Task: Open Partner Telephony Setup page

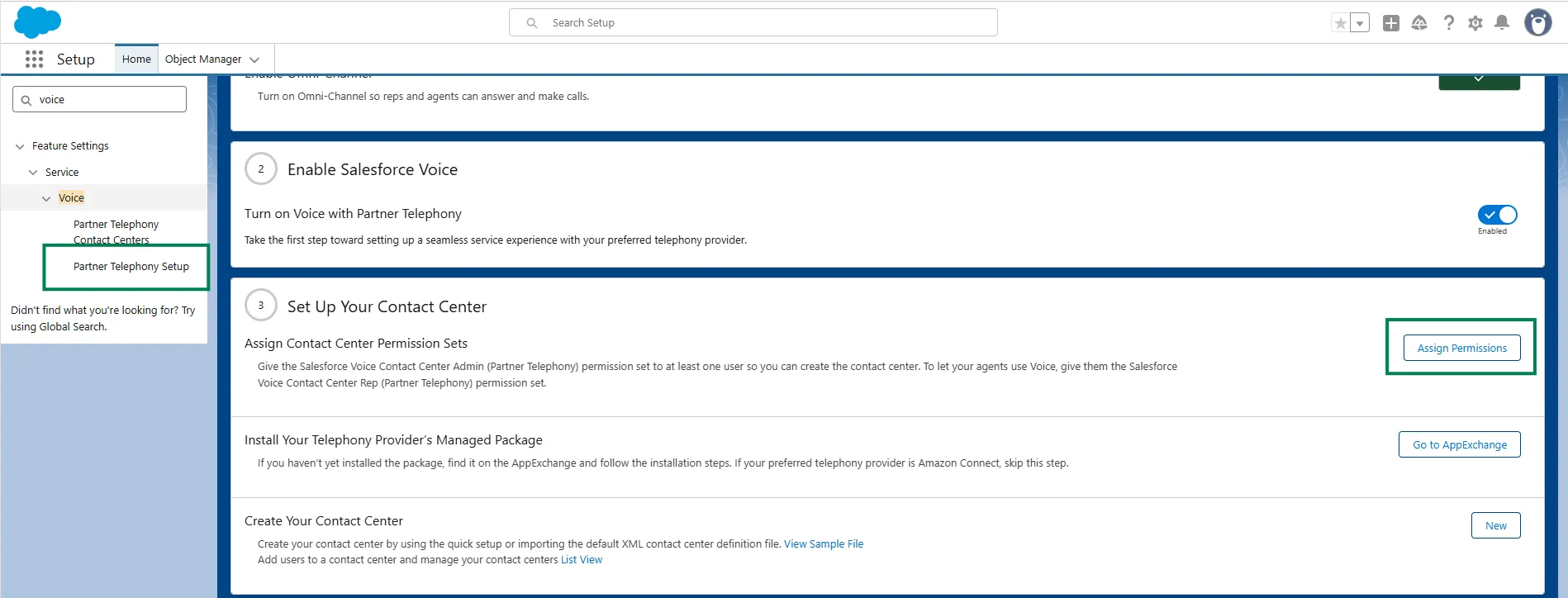Action: point(131,266)
